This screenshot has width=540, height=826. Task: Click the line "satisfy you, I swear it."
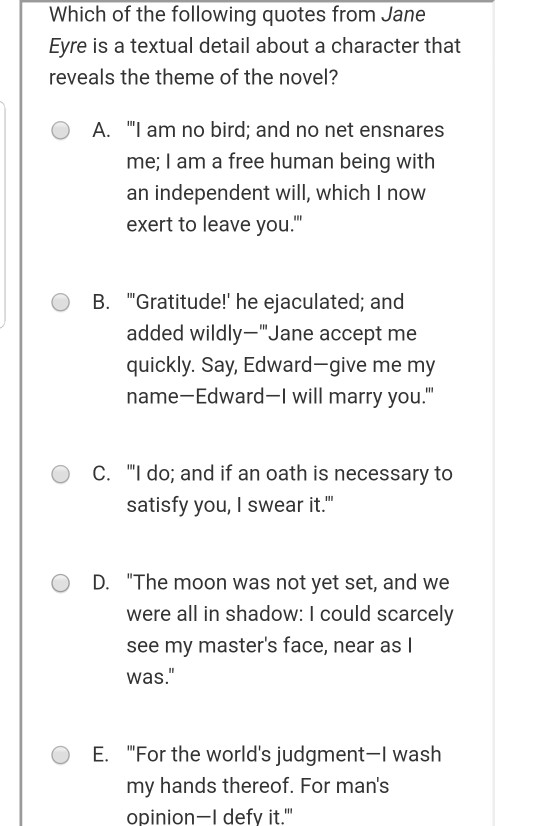pyautogui.click(x=230, y=506)
